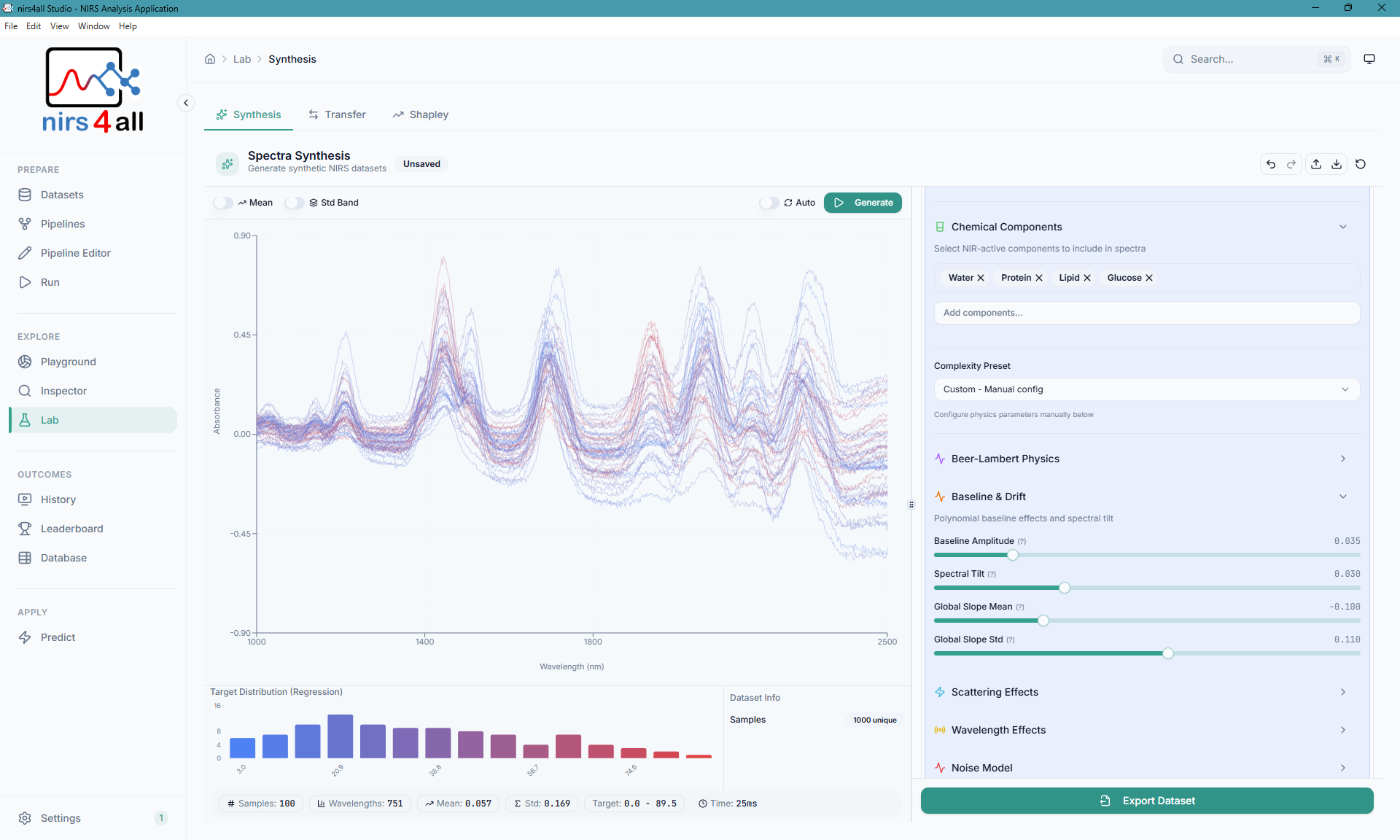
Task: Open the Leaderboard view
Action: (x=70, y=528)
